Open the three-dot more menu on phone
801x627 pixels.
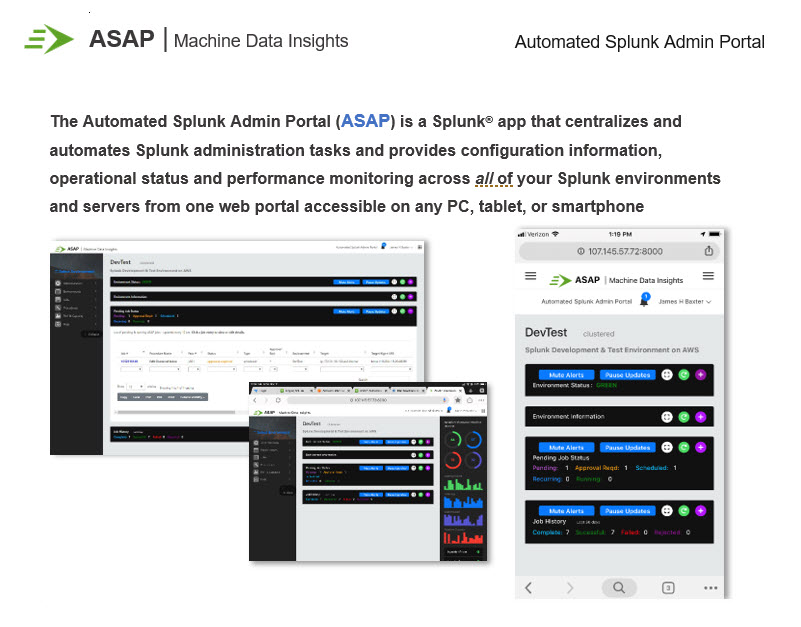pos(710,588)
